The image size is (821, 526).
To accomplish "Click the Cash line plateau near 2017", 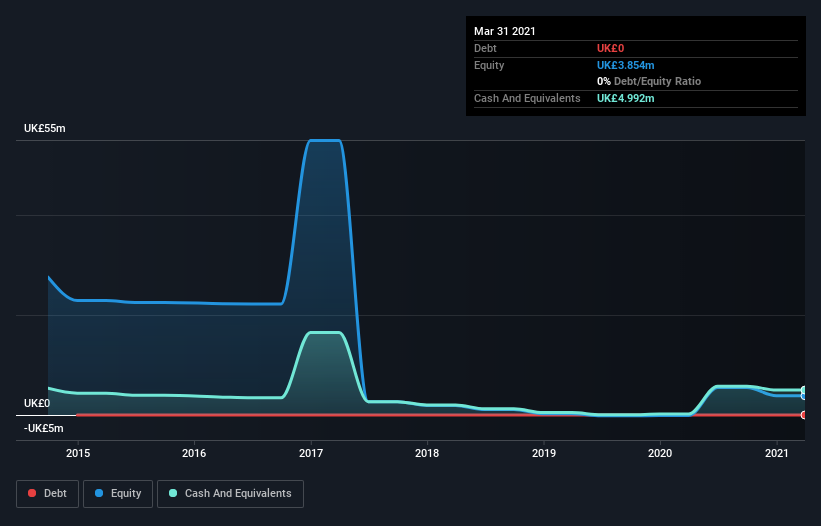I will 325,332.
